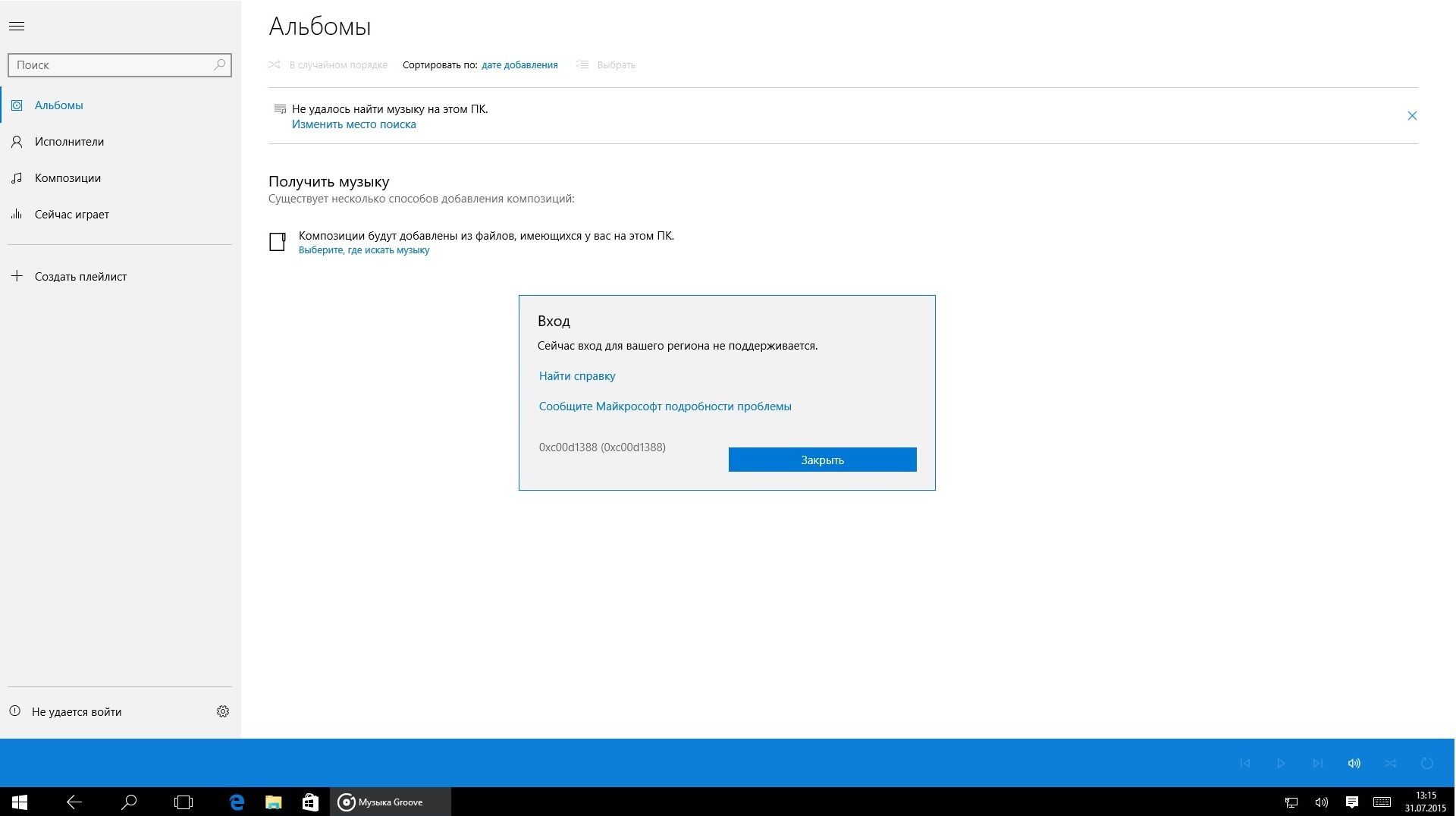Open taskbar search magnifier
The image size is (1456, 816).
[129, 802]
